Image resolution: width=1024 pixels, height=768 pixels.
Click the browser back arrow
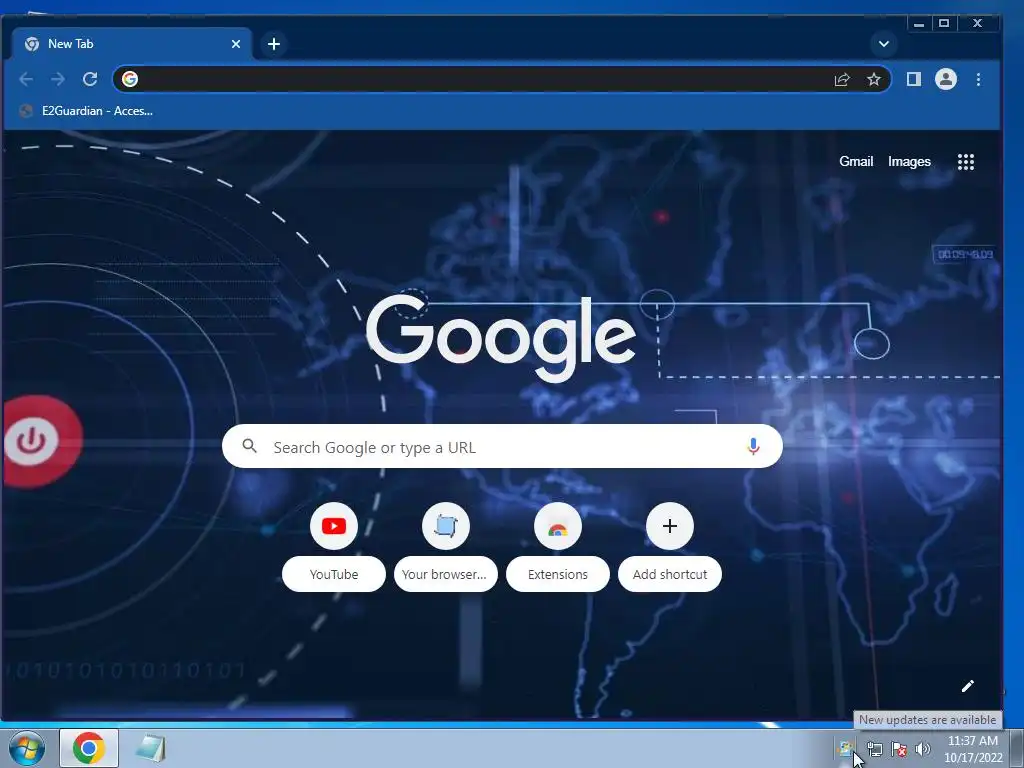[x=26, y=80]
